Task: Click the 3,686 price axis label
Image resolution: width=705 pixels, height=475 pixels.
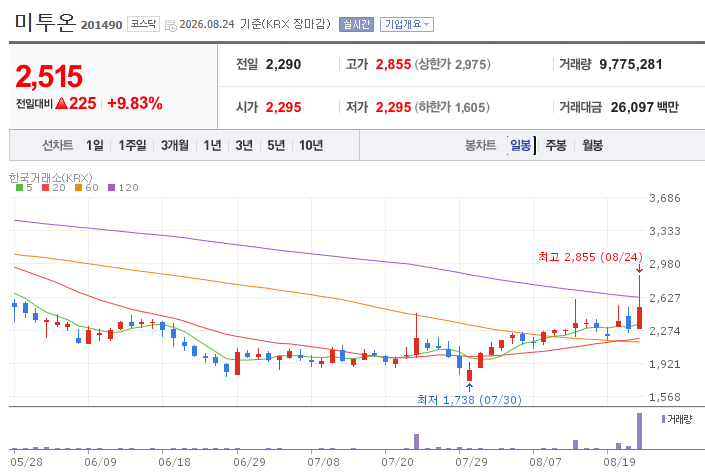Action: coord(665,198)
